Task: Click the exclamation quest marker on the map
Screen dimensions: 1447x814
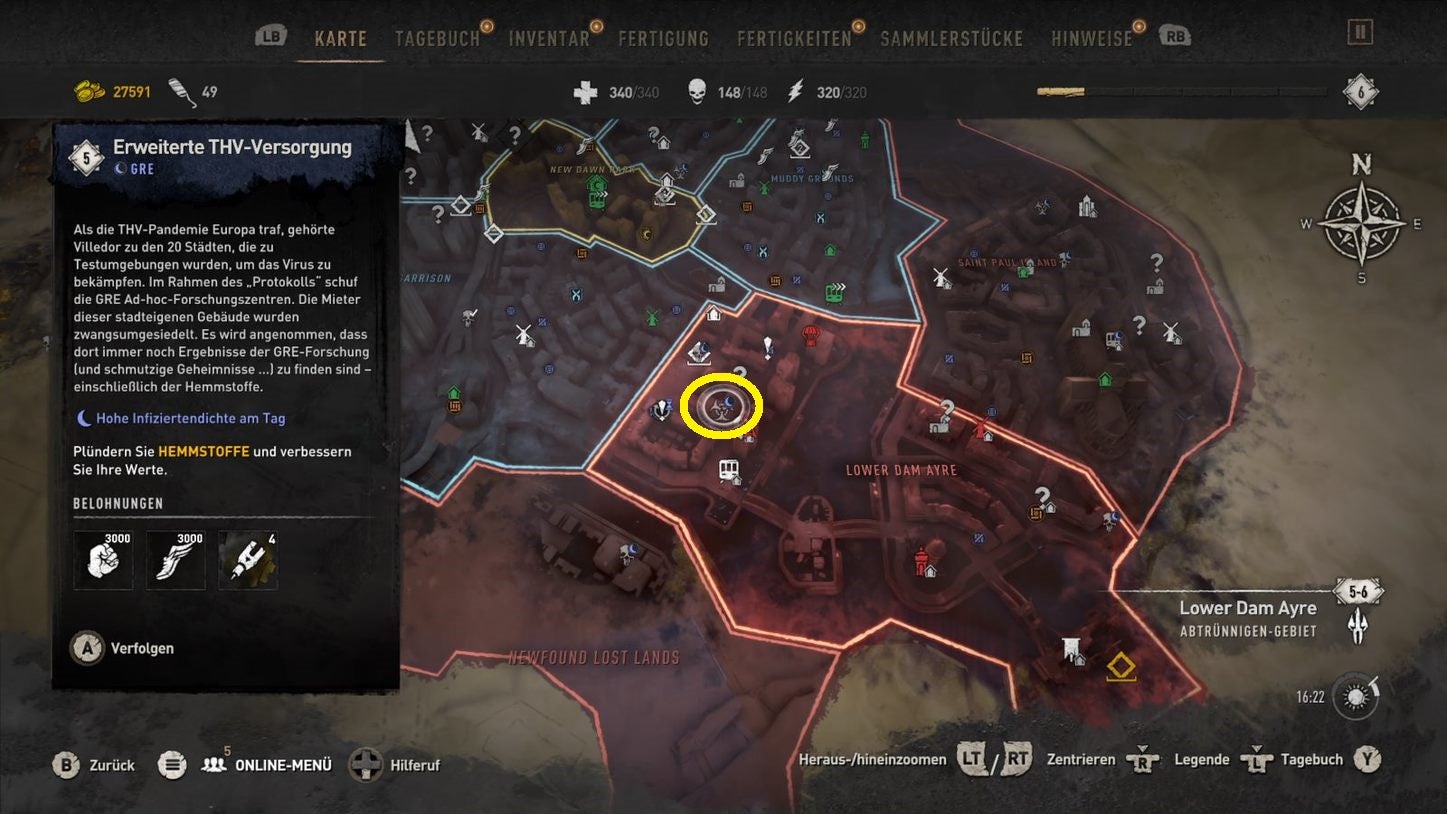Action: pos(768,347)
